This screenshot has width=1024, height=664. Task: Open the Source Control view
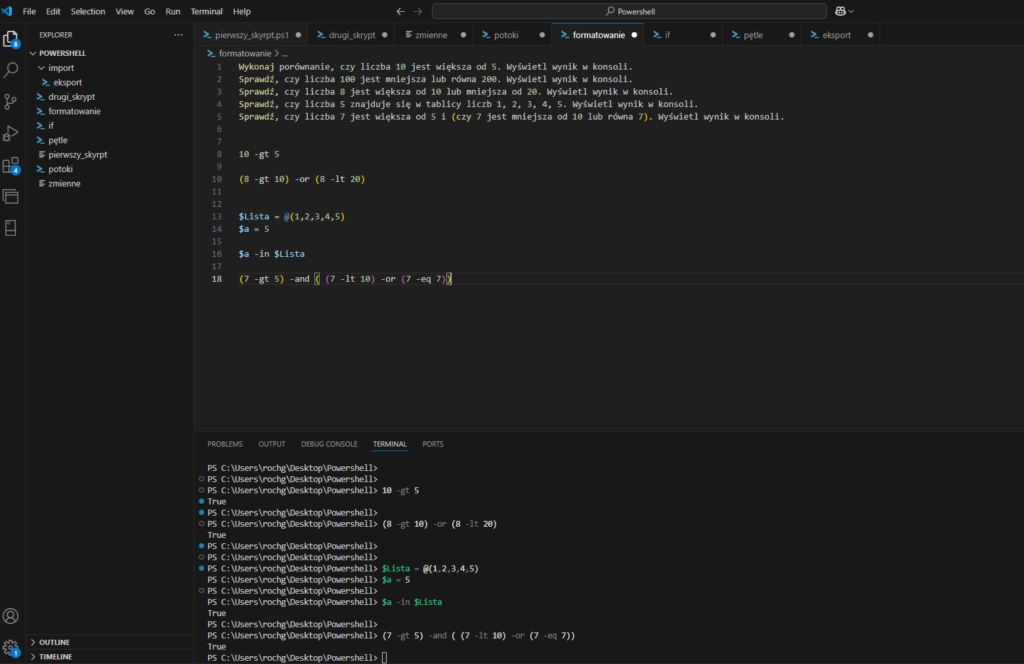point(11,102)
